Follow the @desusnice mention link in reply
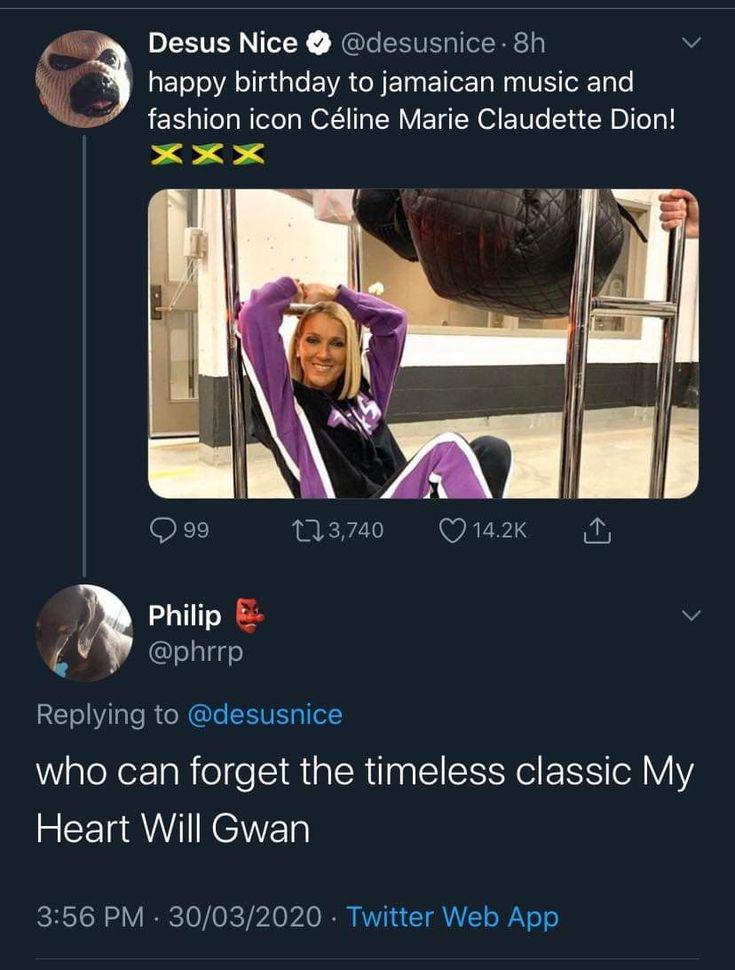The image size is (735, 970). (x=264, y=714)
